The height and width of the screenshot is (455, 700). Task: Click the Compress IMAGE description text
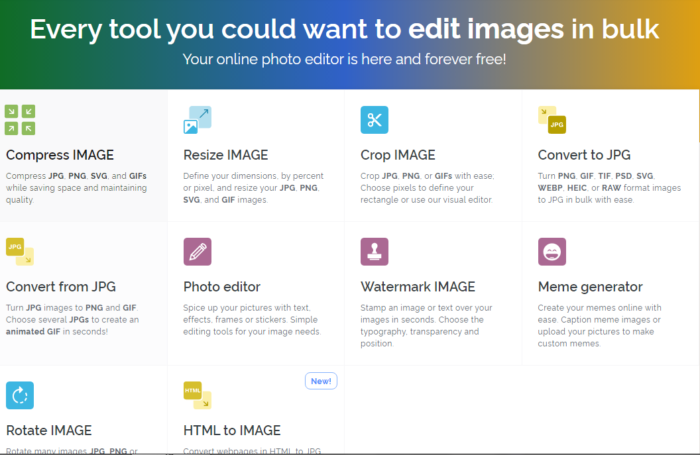coord(76,188)
